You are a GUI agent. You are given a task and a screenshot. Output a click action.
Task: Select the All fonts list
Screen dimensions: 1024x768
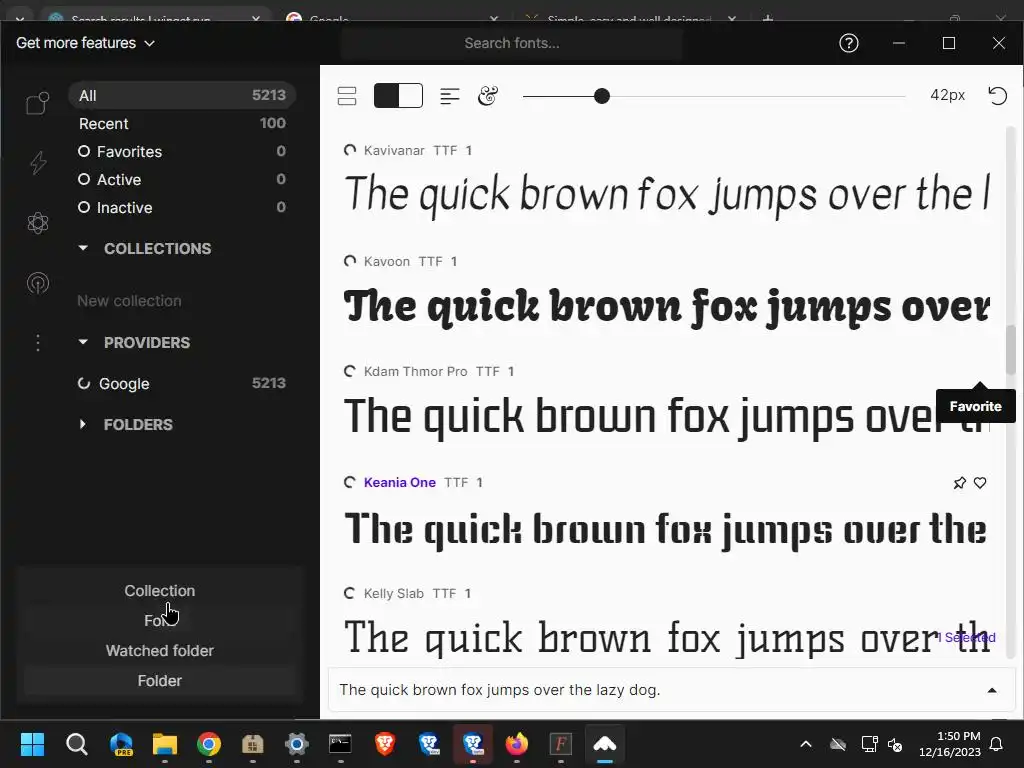182,95
